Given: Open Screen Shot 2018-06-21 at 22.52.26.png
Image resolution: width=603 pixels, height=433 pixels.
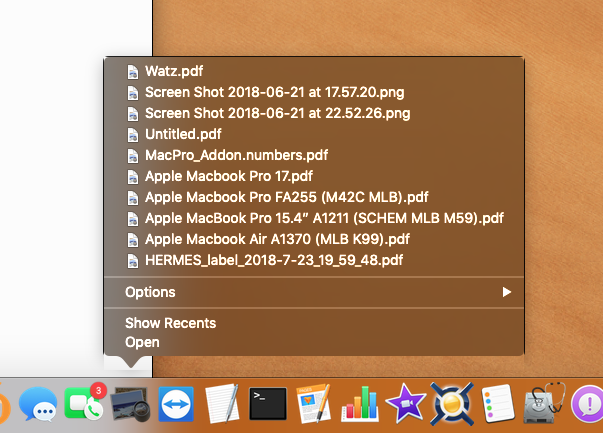Looking at the screenshot, I should coord(313,113).
